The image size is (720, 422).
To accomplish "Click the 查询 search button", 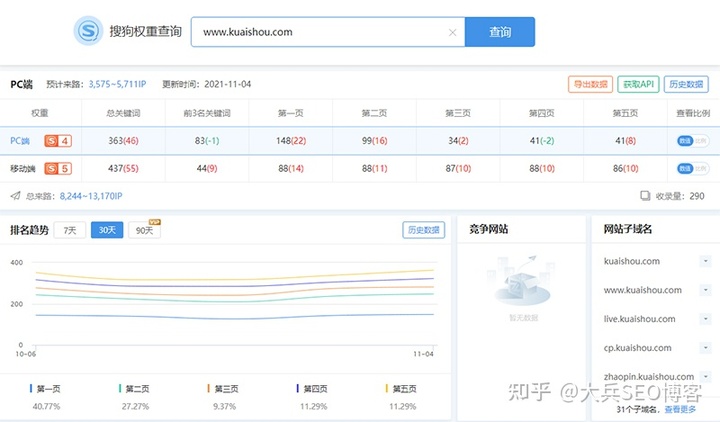I will [500, 32].
